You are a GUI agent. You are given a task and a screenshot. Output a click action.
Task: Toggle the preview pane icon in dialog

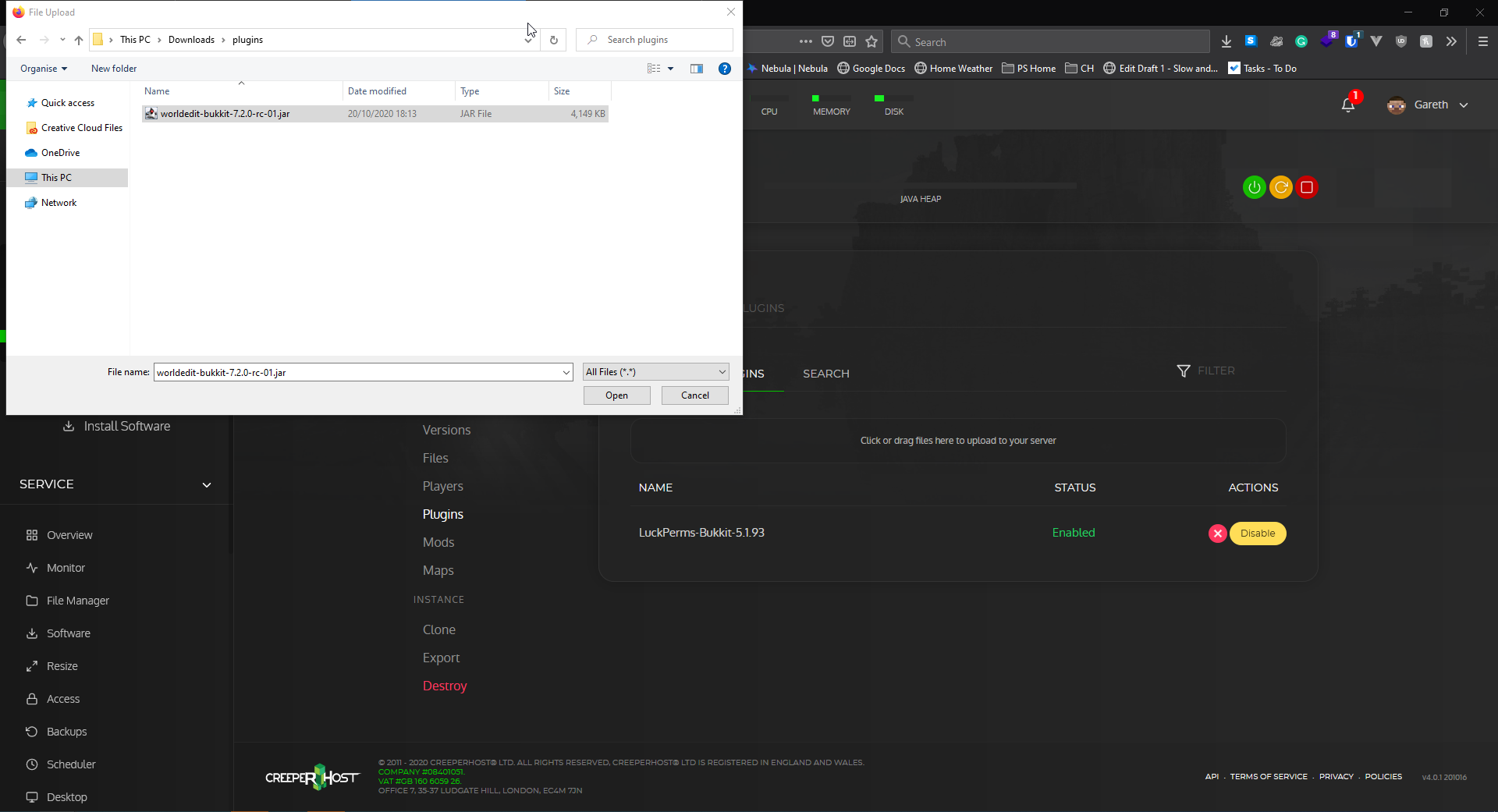coord(697,69)
